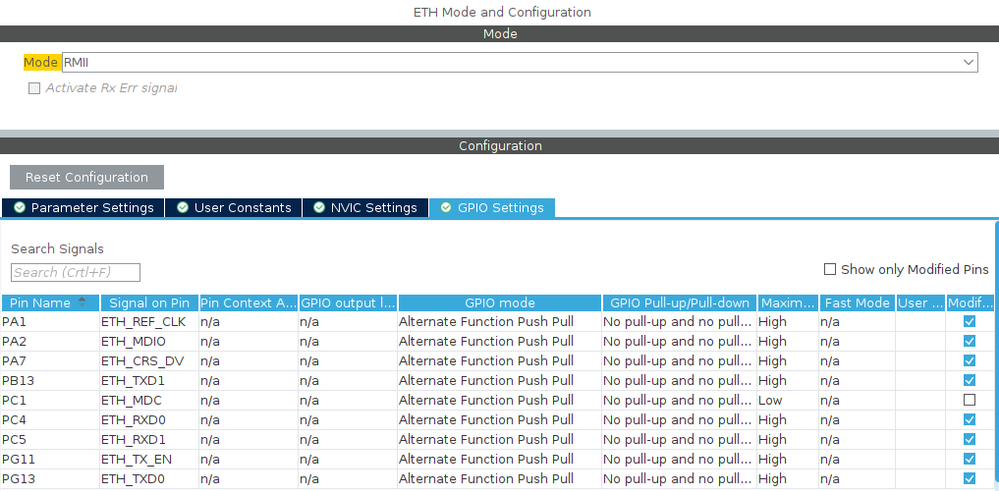Toggle Modified checkbox for PC5 row
999x491 pixels.
click(970, 439)
